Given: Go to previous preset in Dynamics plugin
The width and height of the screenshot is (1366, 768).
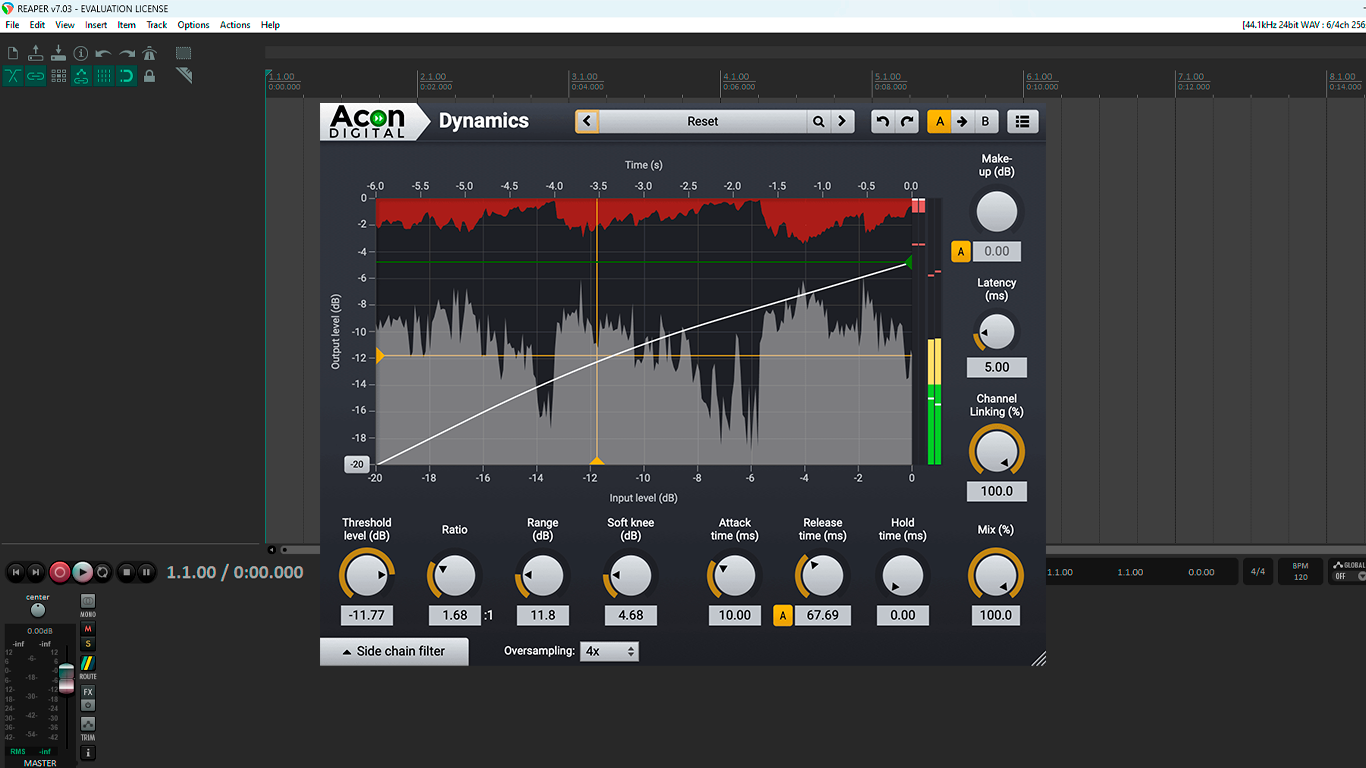Looking at the screenshot, I should coord(587,121).
